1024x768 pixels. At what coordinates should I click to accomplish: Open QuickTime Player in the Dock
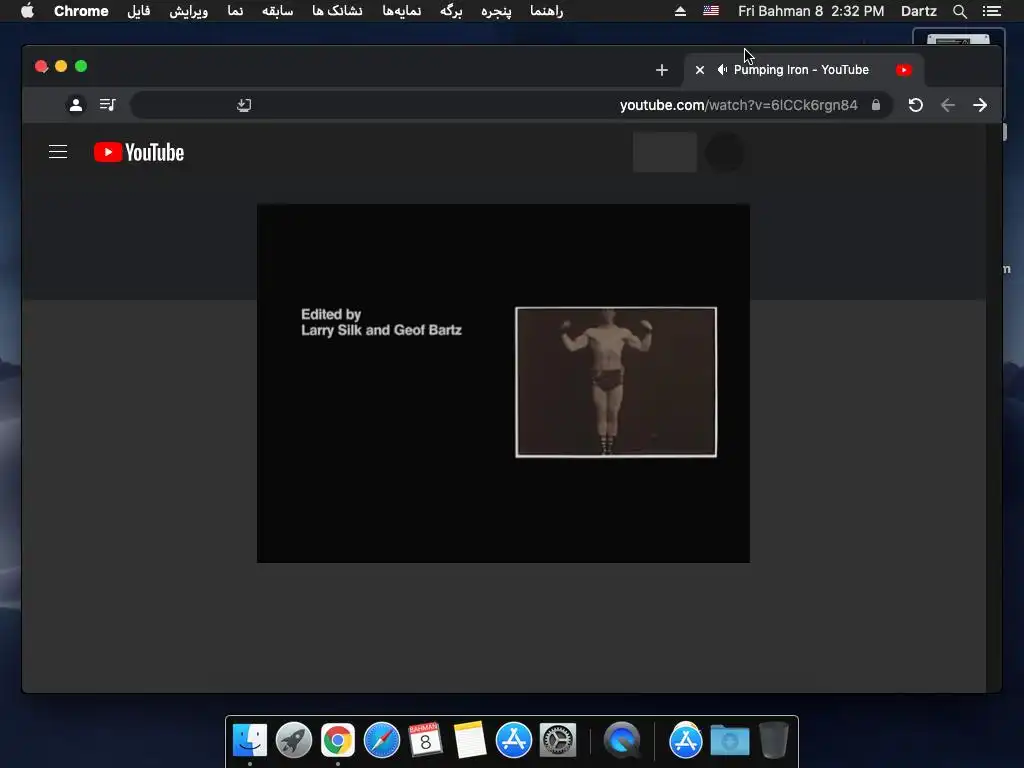click(x=622, y=740)
